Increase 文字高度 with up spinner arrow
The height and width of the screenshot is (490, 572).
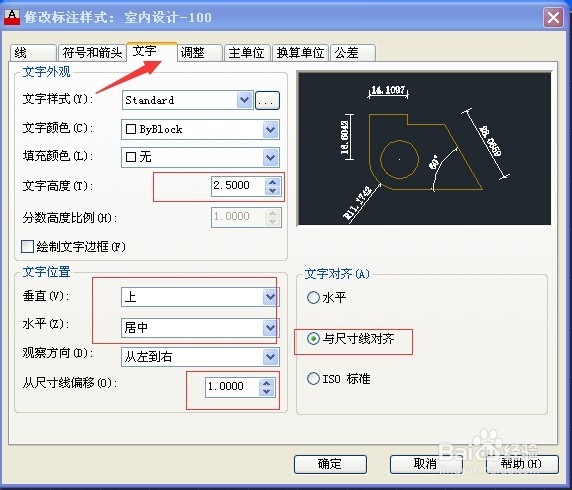(x=273, y=182)
